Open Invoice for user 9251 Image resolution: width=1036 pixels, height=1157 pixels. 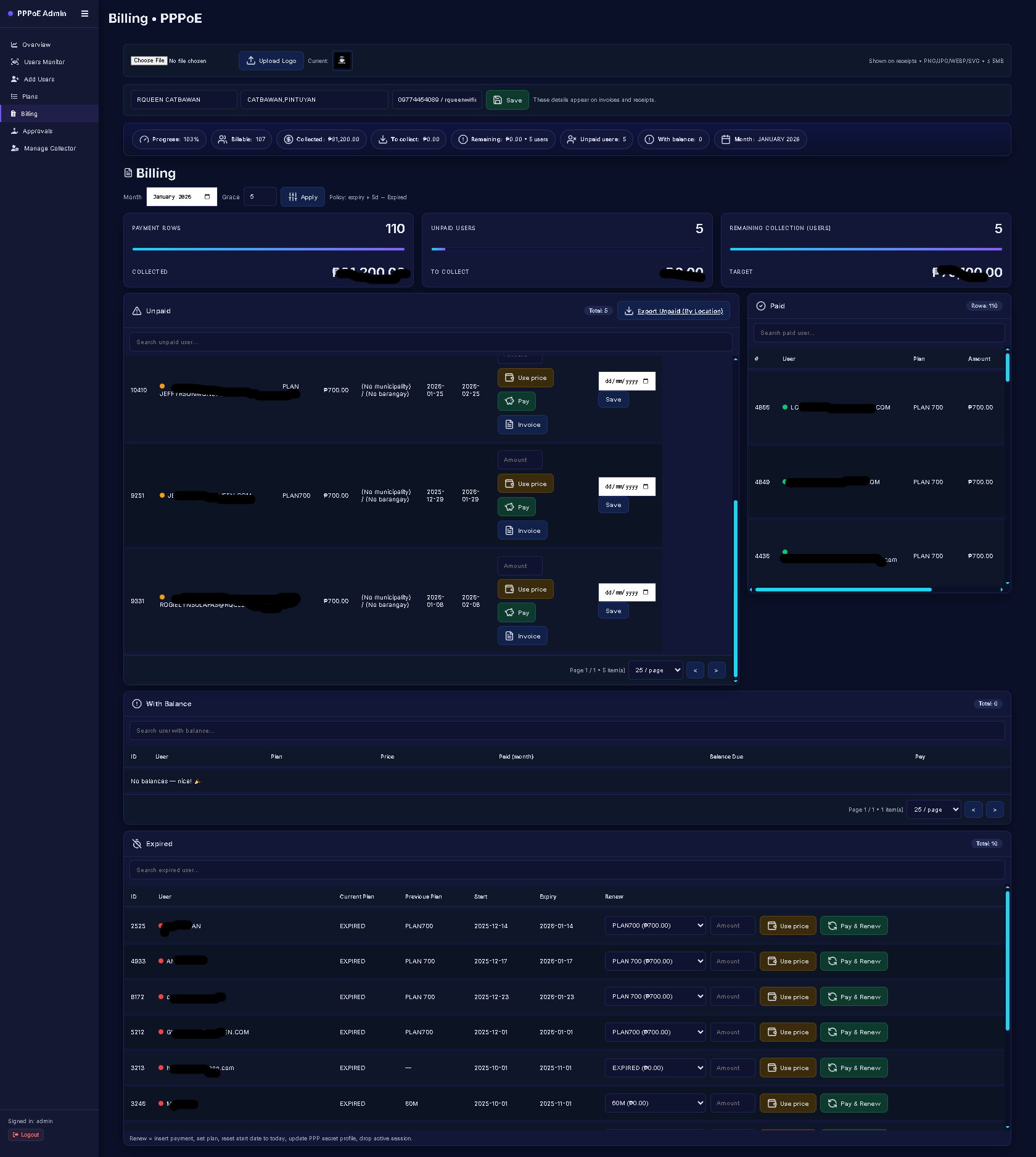click(x=522, y=531)
